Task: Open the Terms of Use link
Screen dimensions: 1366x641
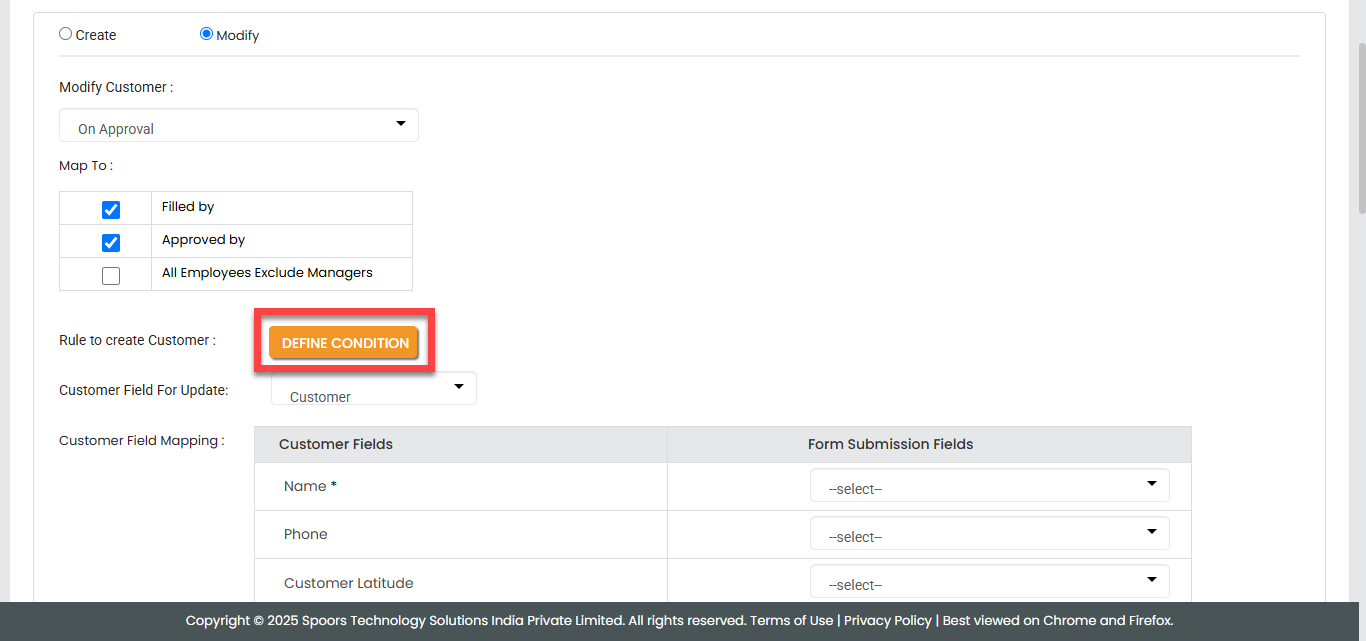Action: 791,620
